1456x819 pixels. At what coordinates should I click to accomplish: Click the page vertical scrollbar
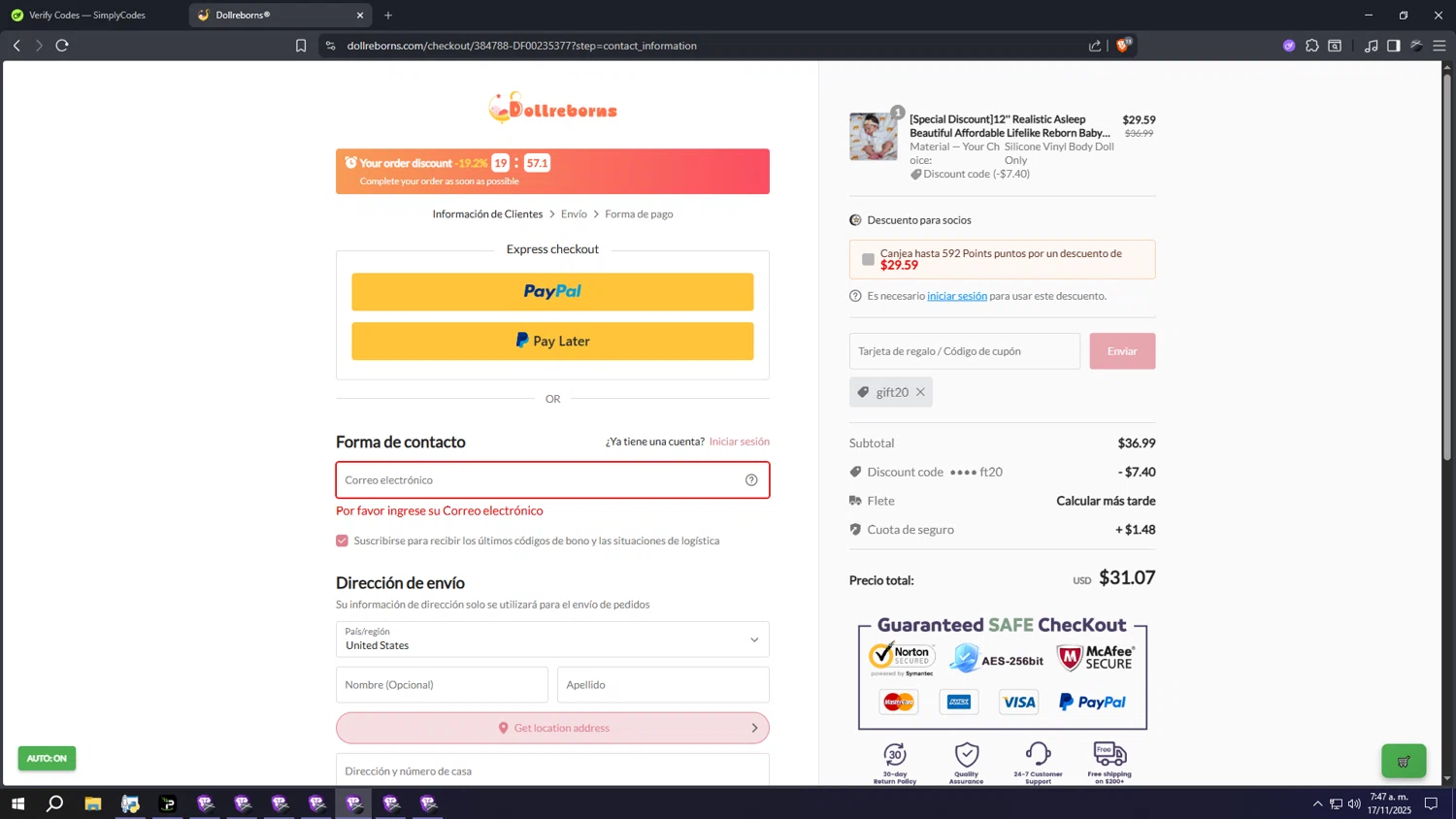point(1447,267)
